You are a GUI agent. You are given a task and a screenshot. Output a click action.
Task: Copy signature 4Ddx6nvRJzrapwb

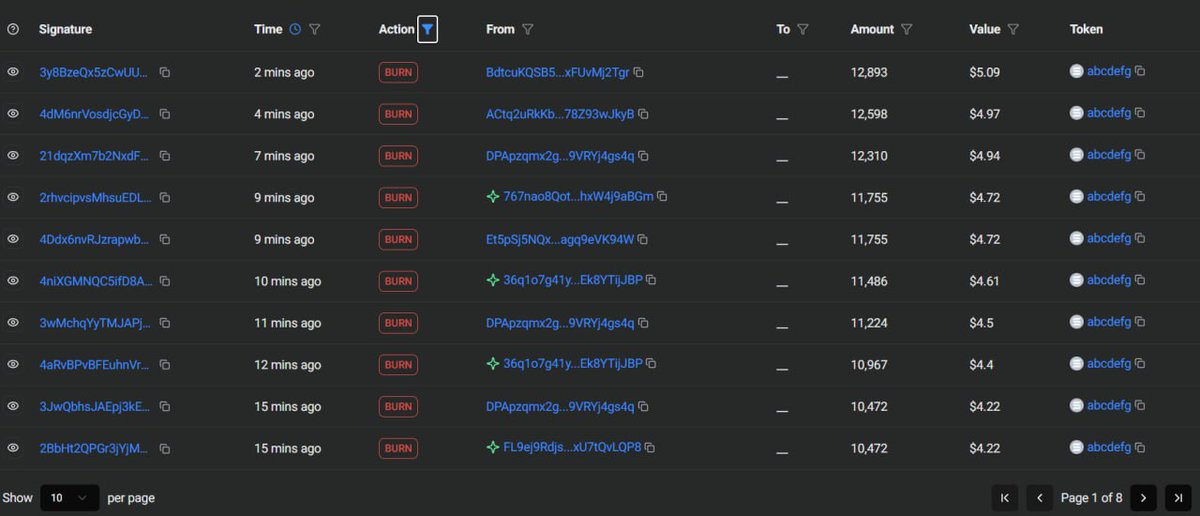tap(165, 240)
